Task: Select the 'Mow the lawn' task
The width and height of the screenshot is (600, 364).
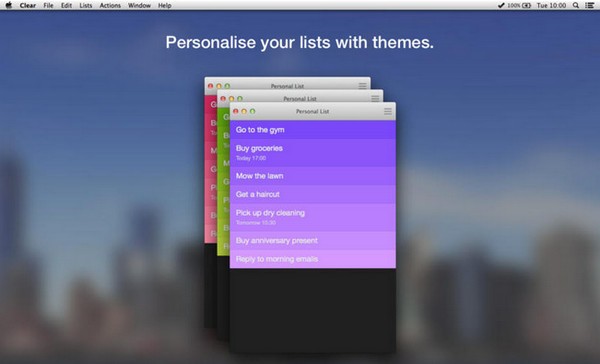Action: (x=313, y=176)
